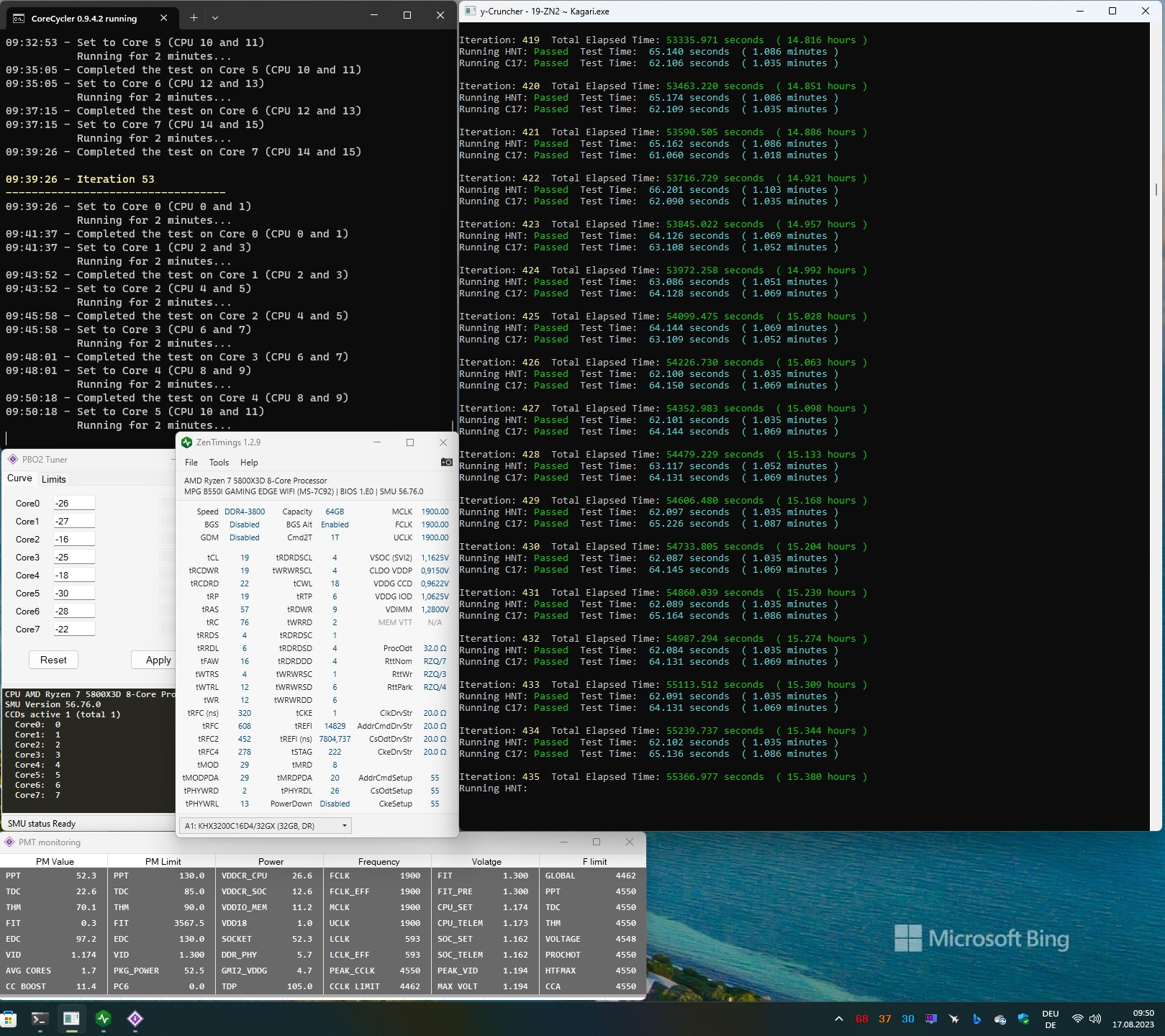The width and height of the screenshot is (1165, 1036).
Task: Click the orange 37 temperature tray icon
Action: (885, 1019)
